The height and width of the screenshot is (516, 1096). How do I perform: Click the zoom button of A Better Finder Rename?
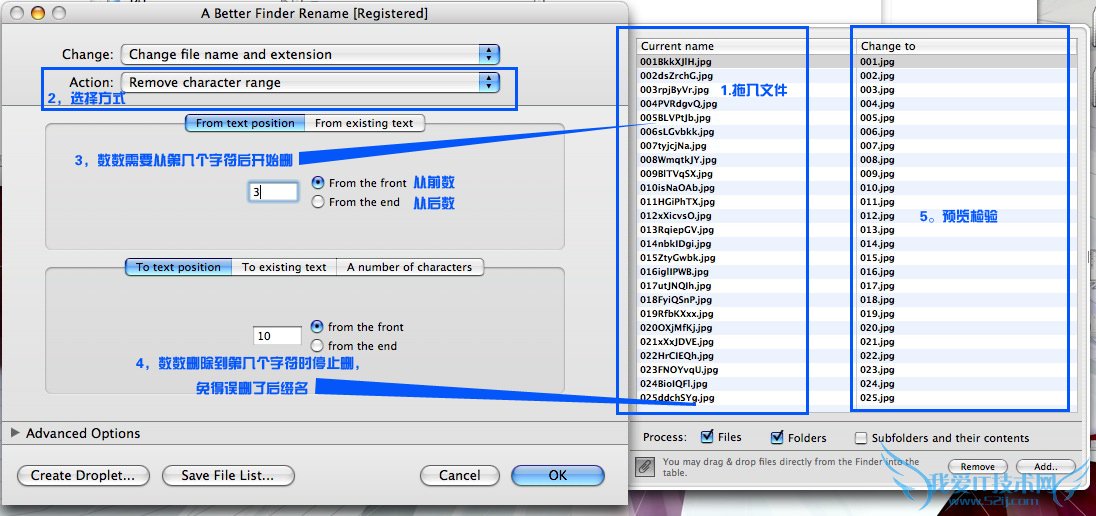coord(59,13)
